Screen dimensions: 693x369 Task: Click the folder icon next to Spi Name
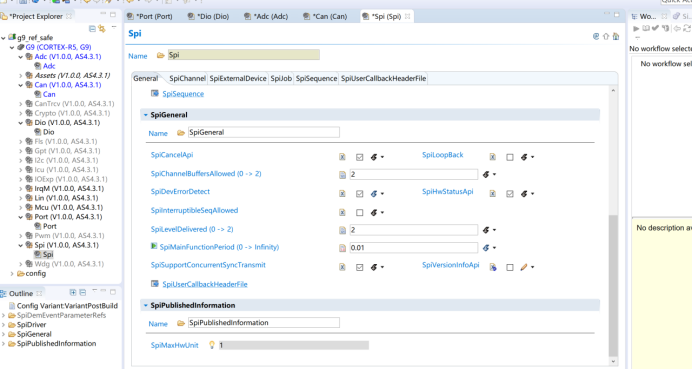point(161,55)
